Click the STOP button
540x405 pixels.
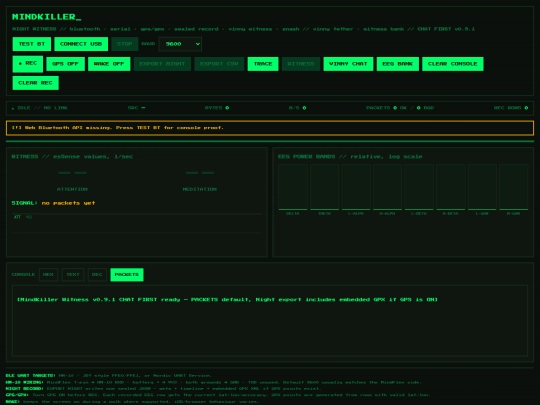[x=125, y=44]
